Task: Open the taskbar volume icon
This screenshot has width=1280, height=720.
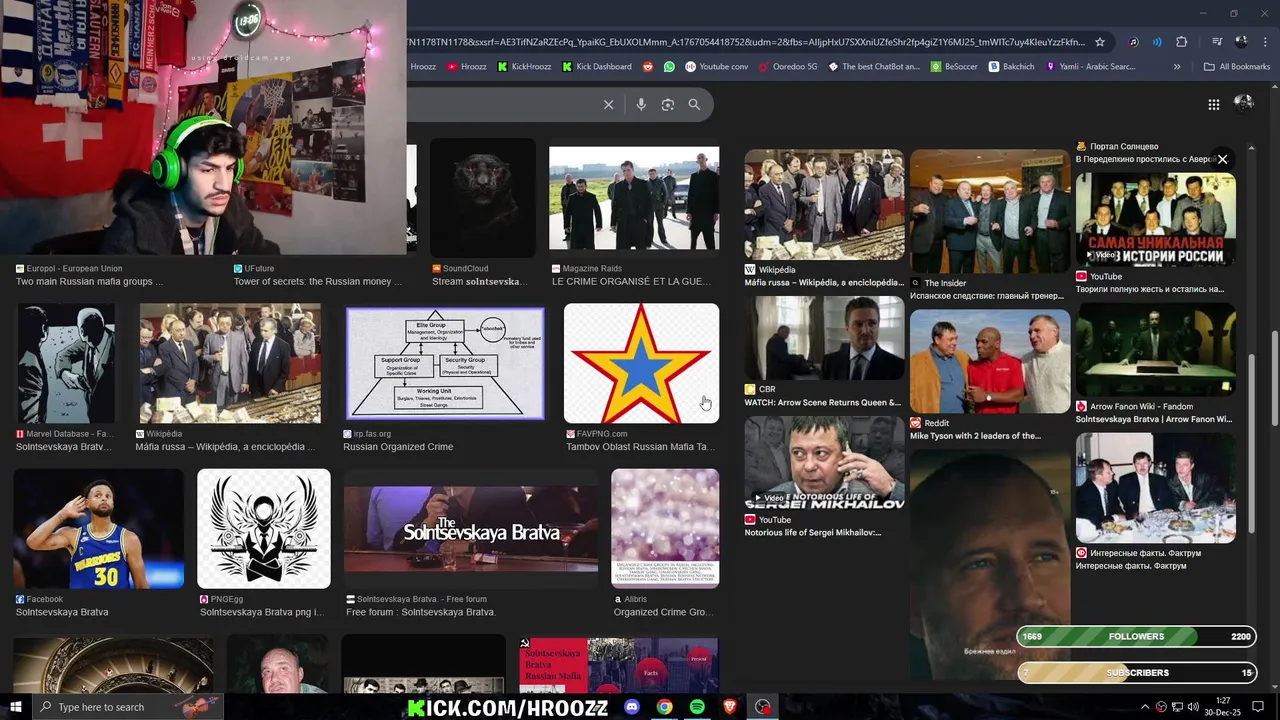Action: pyautogui.click(x=1193, y=707)
